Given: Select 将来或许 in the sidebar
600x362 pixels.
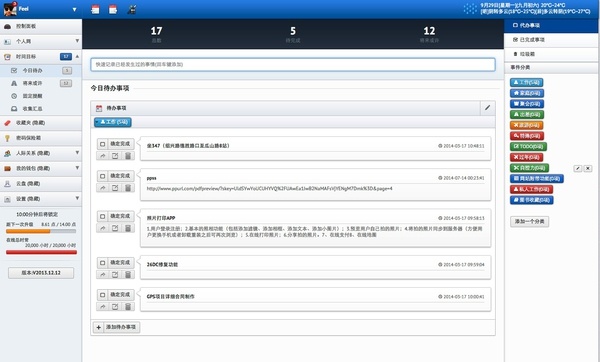Looking at the screenshot, I should click(x=41, y=83).
